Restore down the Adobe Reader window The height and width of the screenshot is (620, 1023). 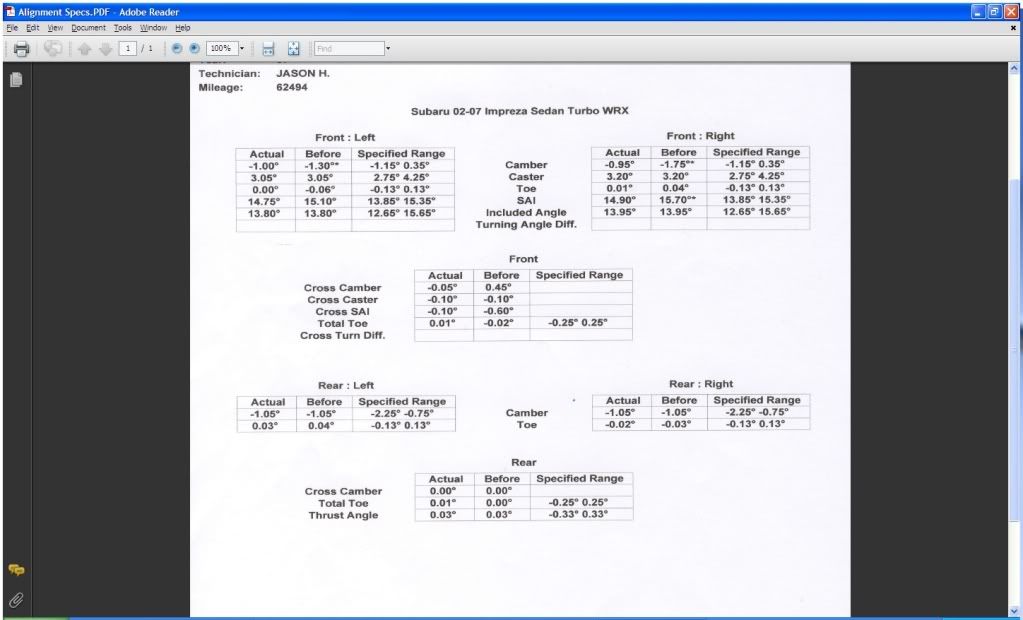point(994,12)
